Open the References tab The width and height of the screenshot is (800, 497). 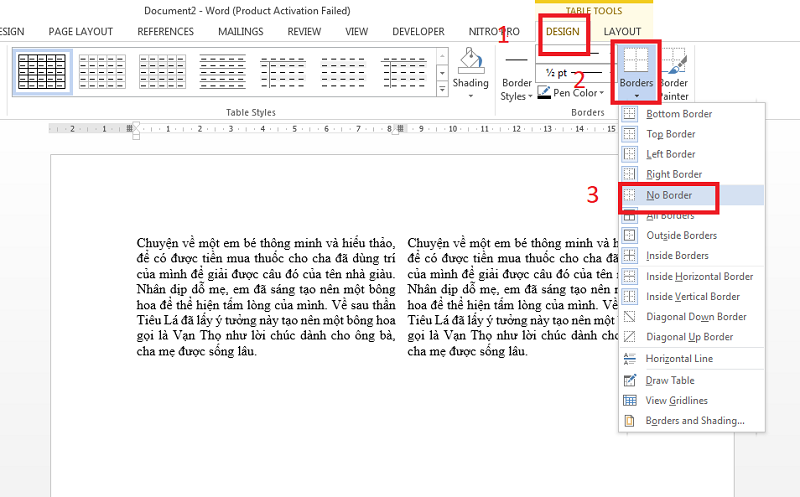click(x=165, y=32)
